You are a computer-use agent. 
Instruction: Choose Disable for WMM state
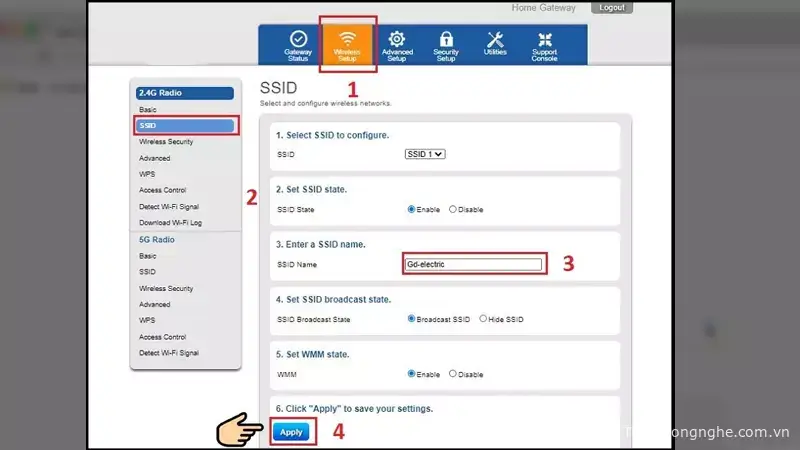coord(453,374)
